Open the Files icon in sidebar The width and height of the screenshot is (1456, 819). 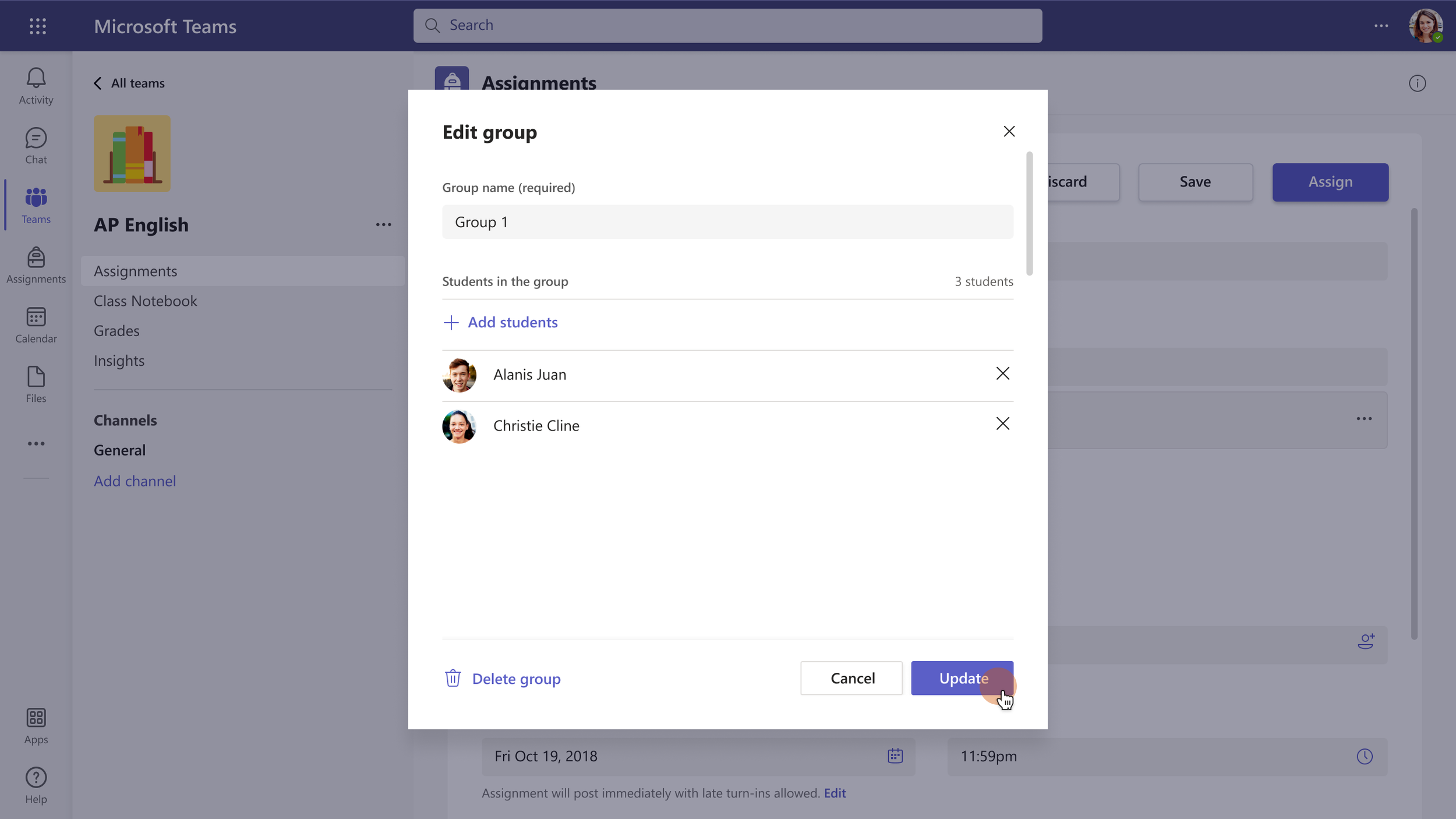coord(36,384)
